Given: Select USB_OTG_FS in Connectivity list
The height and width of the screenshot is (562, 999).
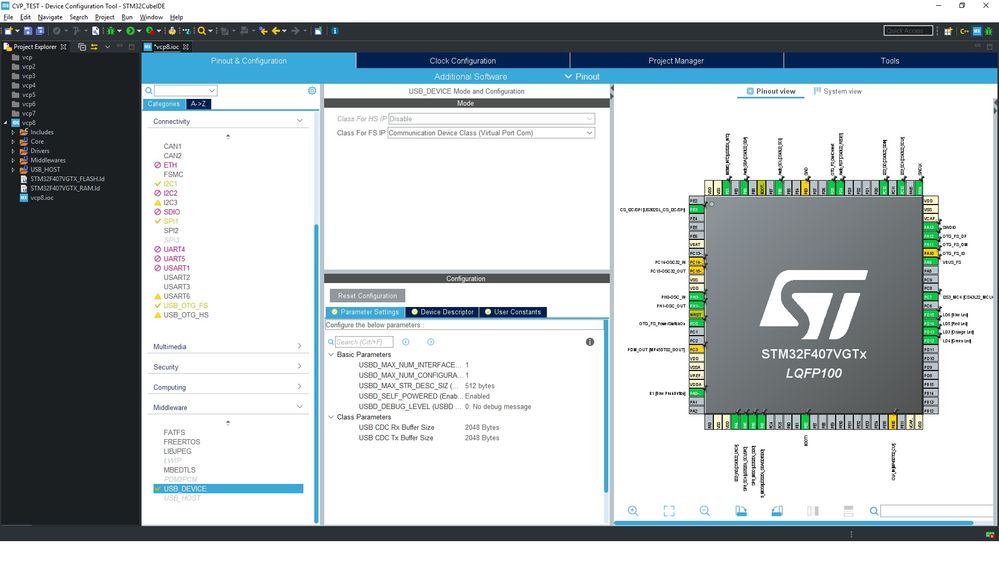Looking at the screenshot, I should tap(185, 306).
